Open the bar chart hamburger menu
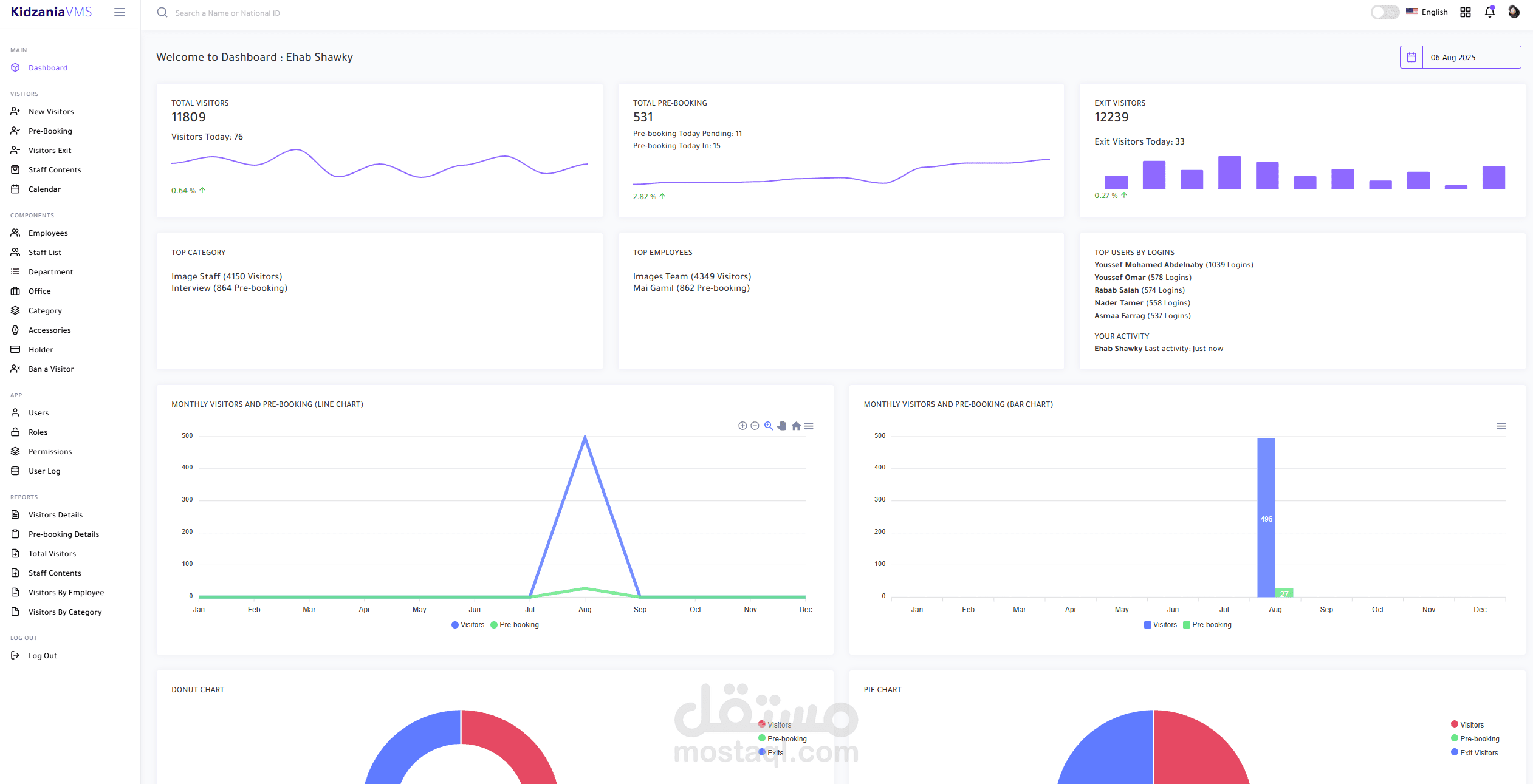 (1501, 426)
